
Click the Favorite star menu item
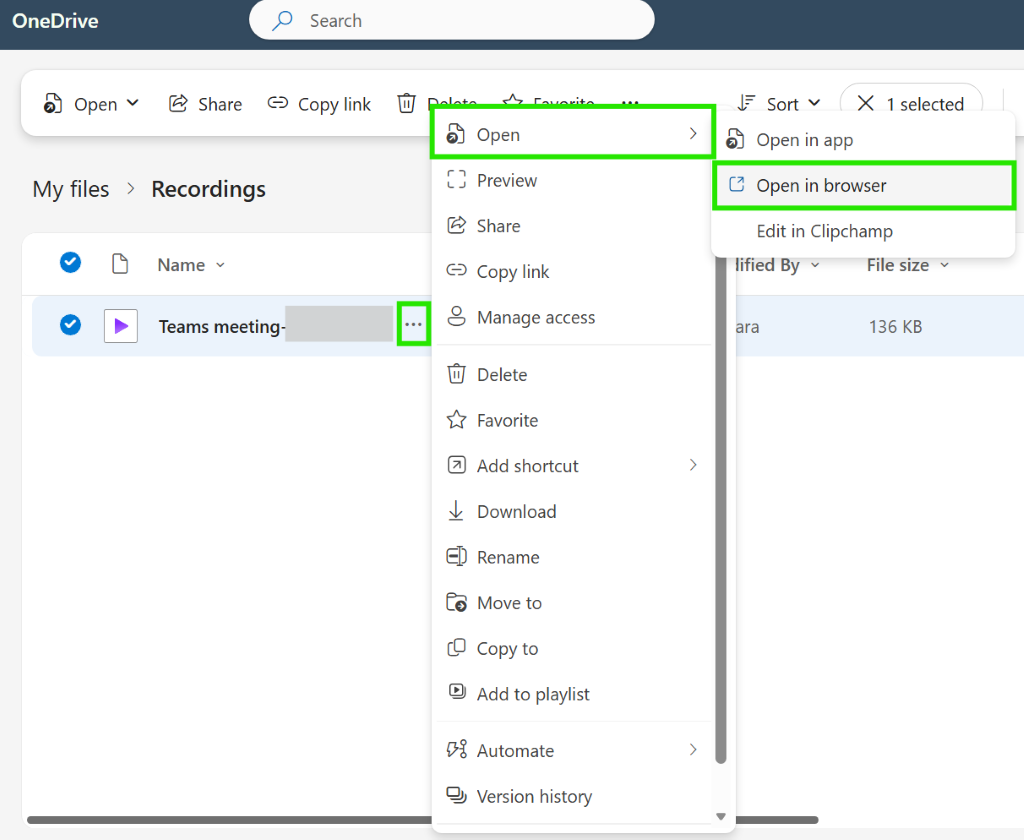pyautogui.click(x=572, y=421)
